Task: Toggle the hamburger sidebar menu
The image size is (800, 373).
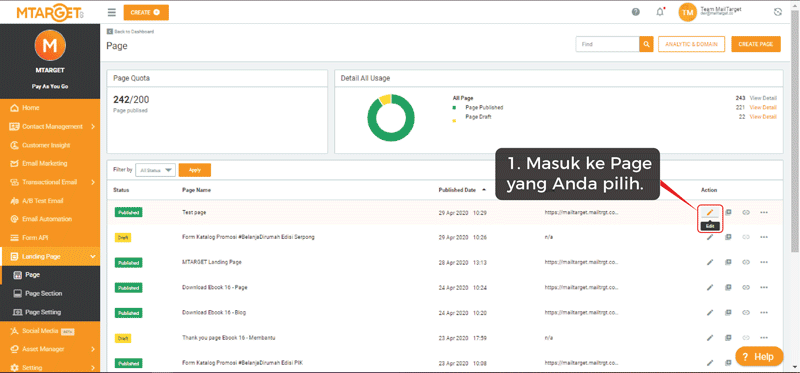Action: coord(112,12)
